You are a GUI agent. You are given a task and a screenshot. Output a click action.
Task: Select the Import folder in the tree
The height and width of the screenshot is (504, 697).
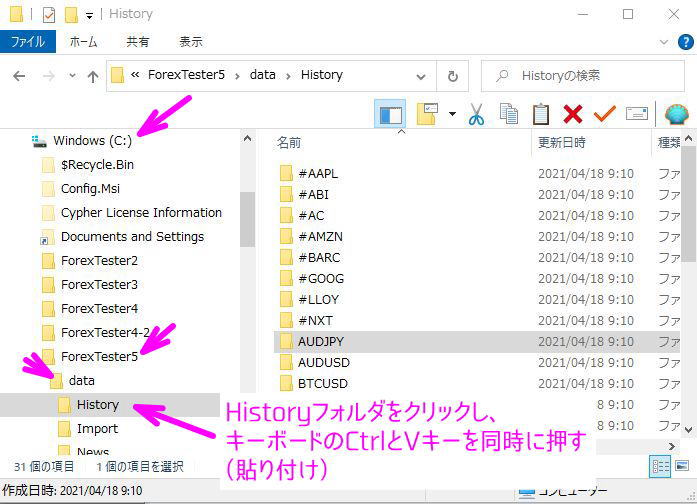click(97, 429)
